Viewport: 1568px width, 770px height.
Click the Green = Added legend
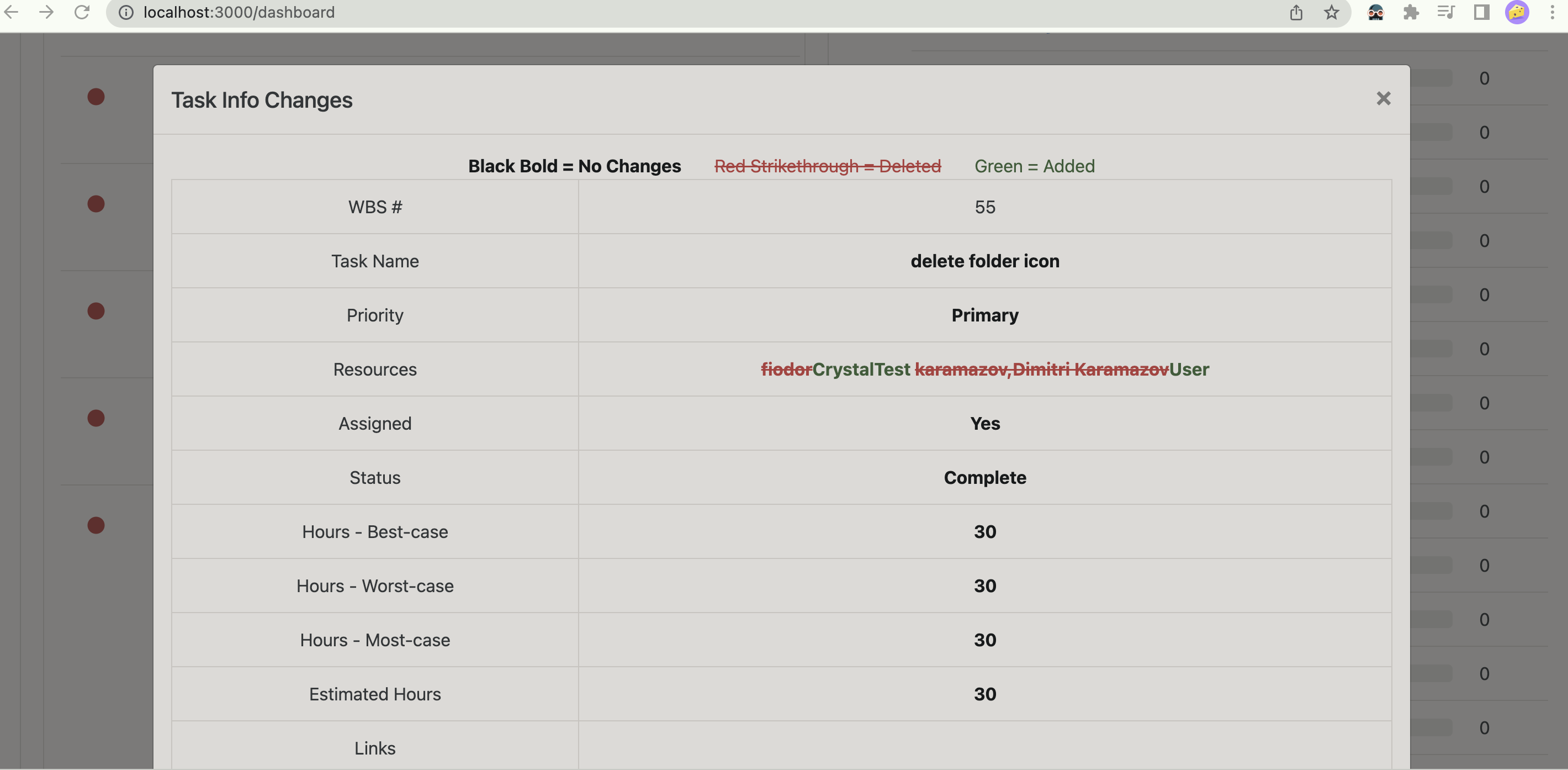click(x=1034, y=166)
